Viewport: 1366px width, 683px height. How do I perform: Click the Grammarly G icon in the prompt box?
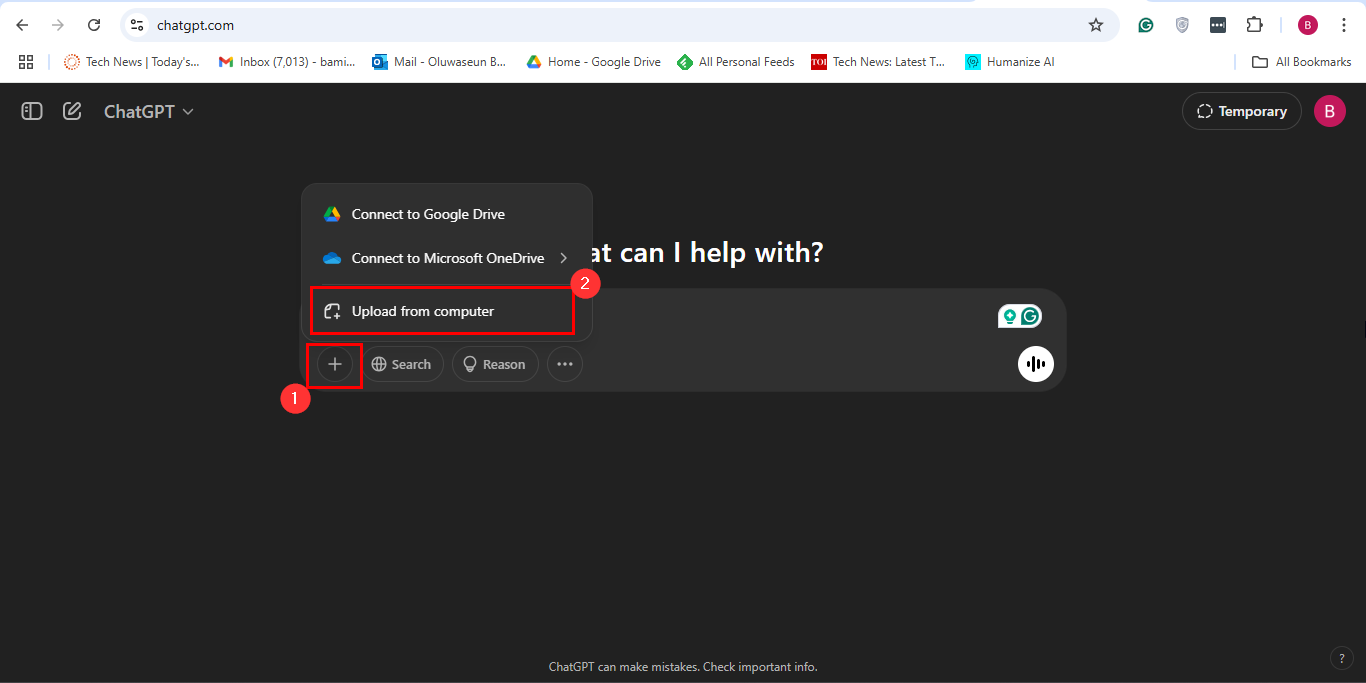[1031, 316]
